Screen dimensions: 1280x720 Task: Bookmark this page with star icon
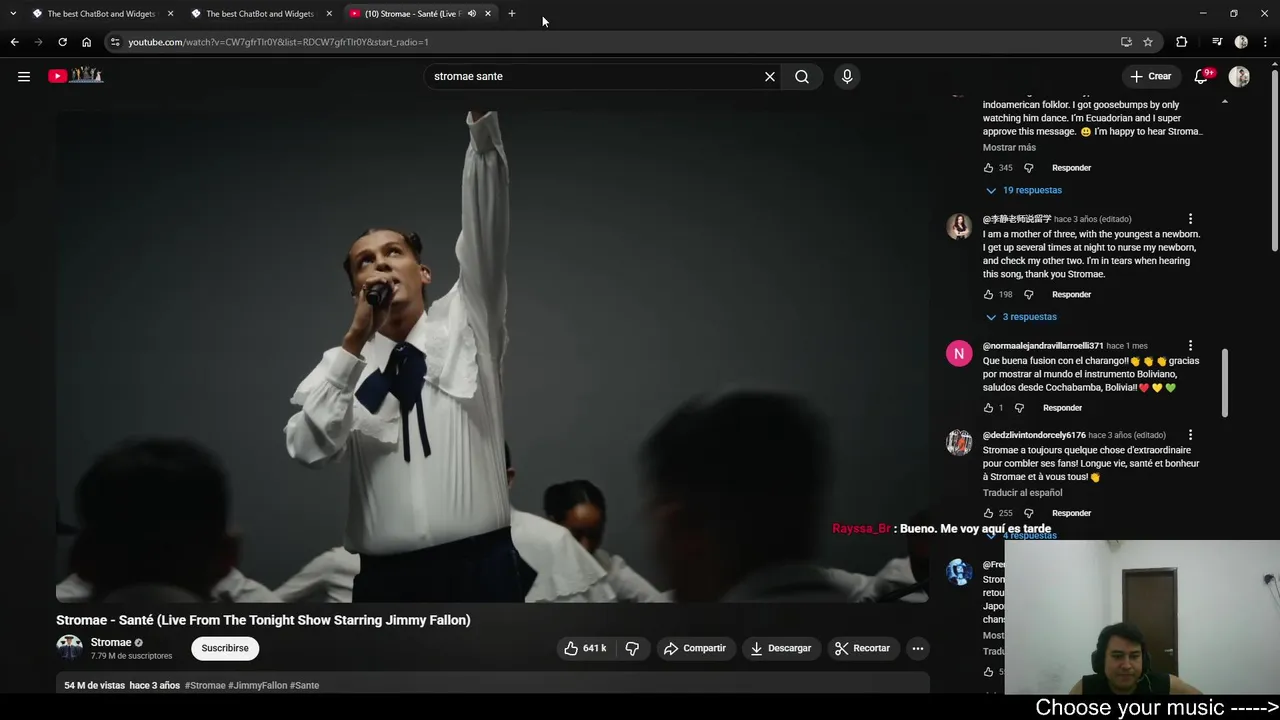1148,42
